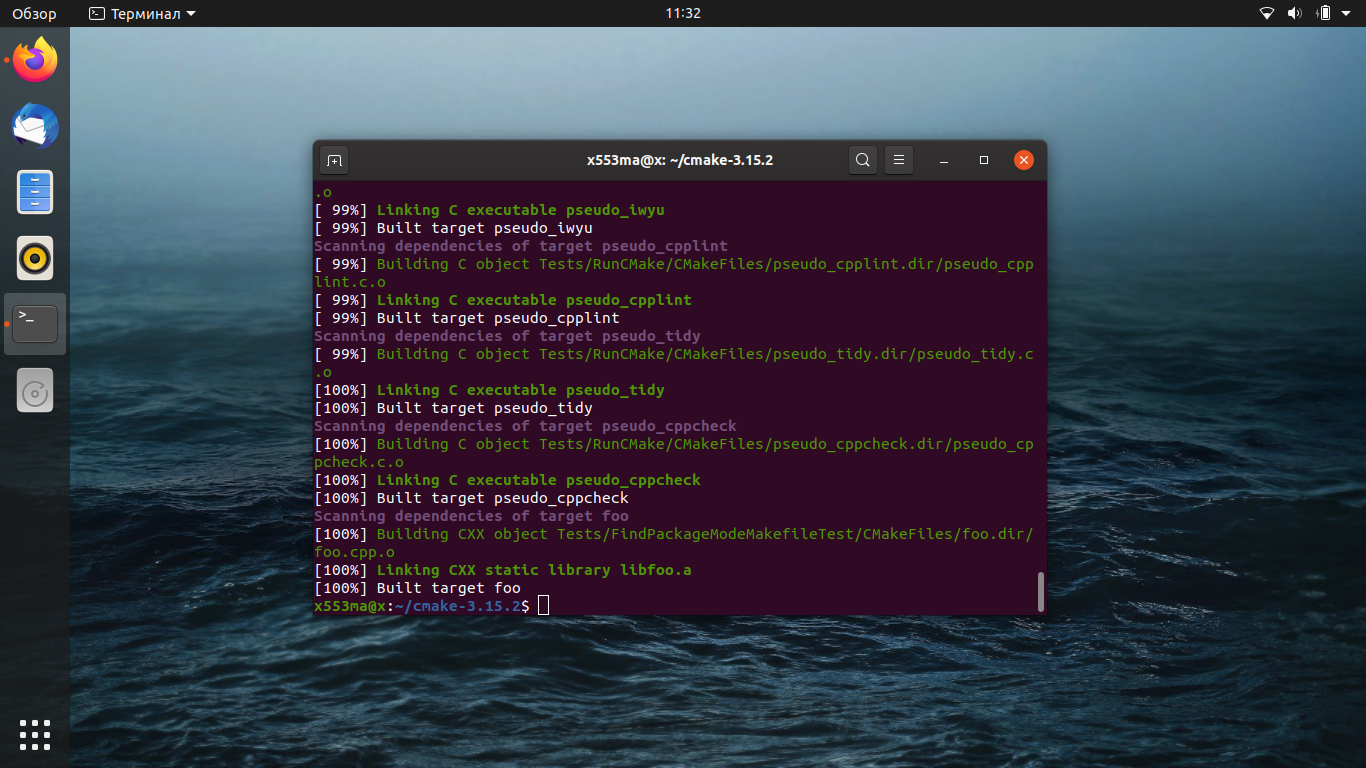Screen dimensions: 1366x768
Task: Click the volume speaker icon in the top bar
Action: (x=1295, y=13)
